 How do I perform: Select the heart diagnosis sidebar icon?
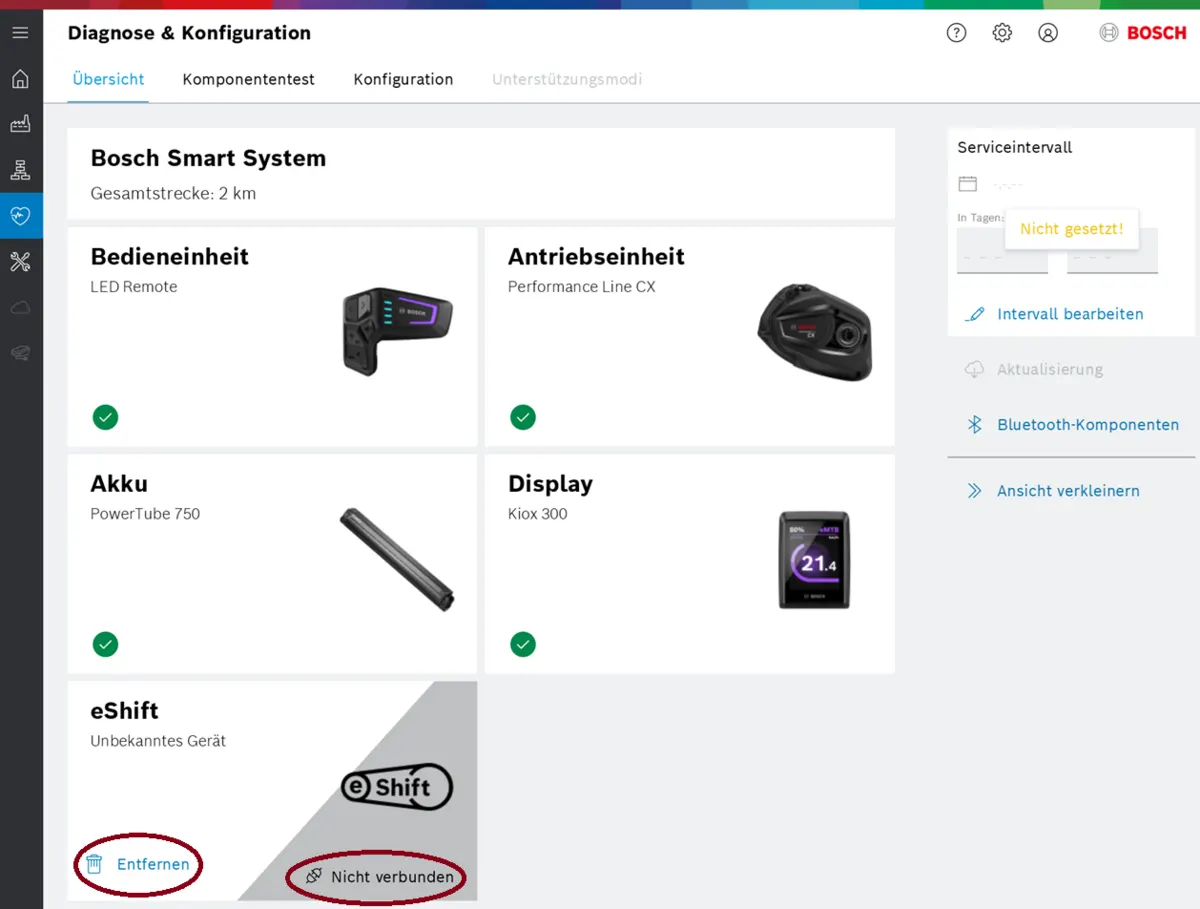(x=20, y=215)
